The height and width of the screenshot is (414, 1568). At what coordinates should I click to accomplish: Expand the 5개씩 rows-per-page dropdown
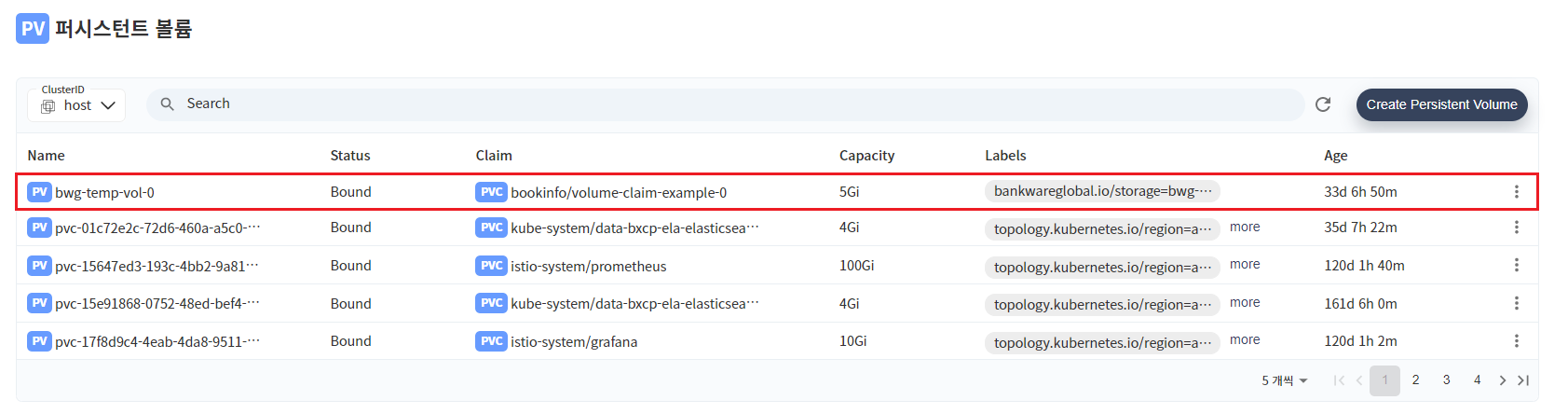tap(1285, 380)
